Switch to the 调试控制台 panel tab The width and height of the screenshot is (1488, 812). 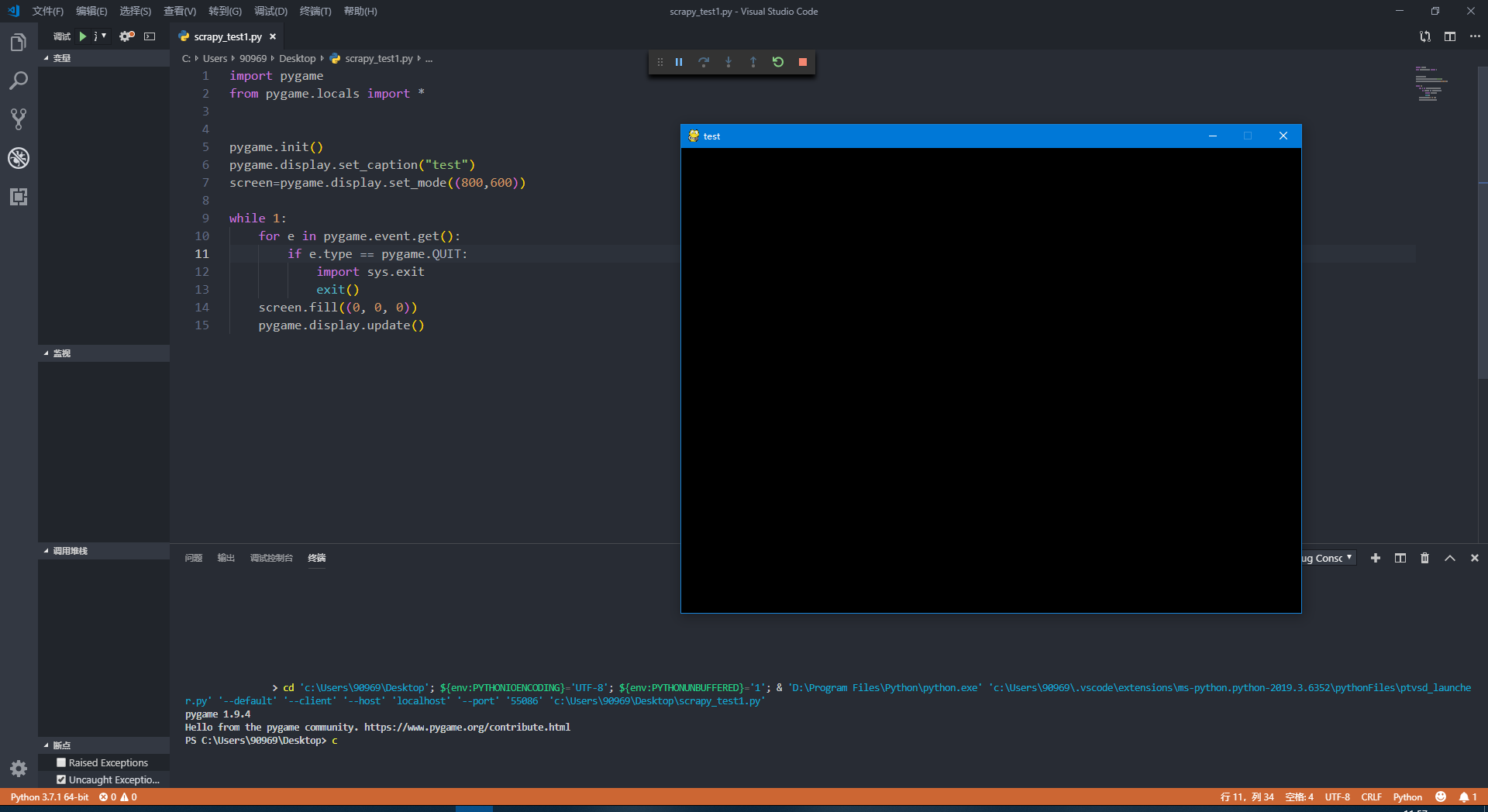[x=271, y=558]
